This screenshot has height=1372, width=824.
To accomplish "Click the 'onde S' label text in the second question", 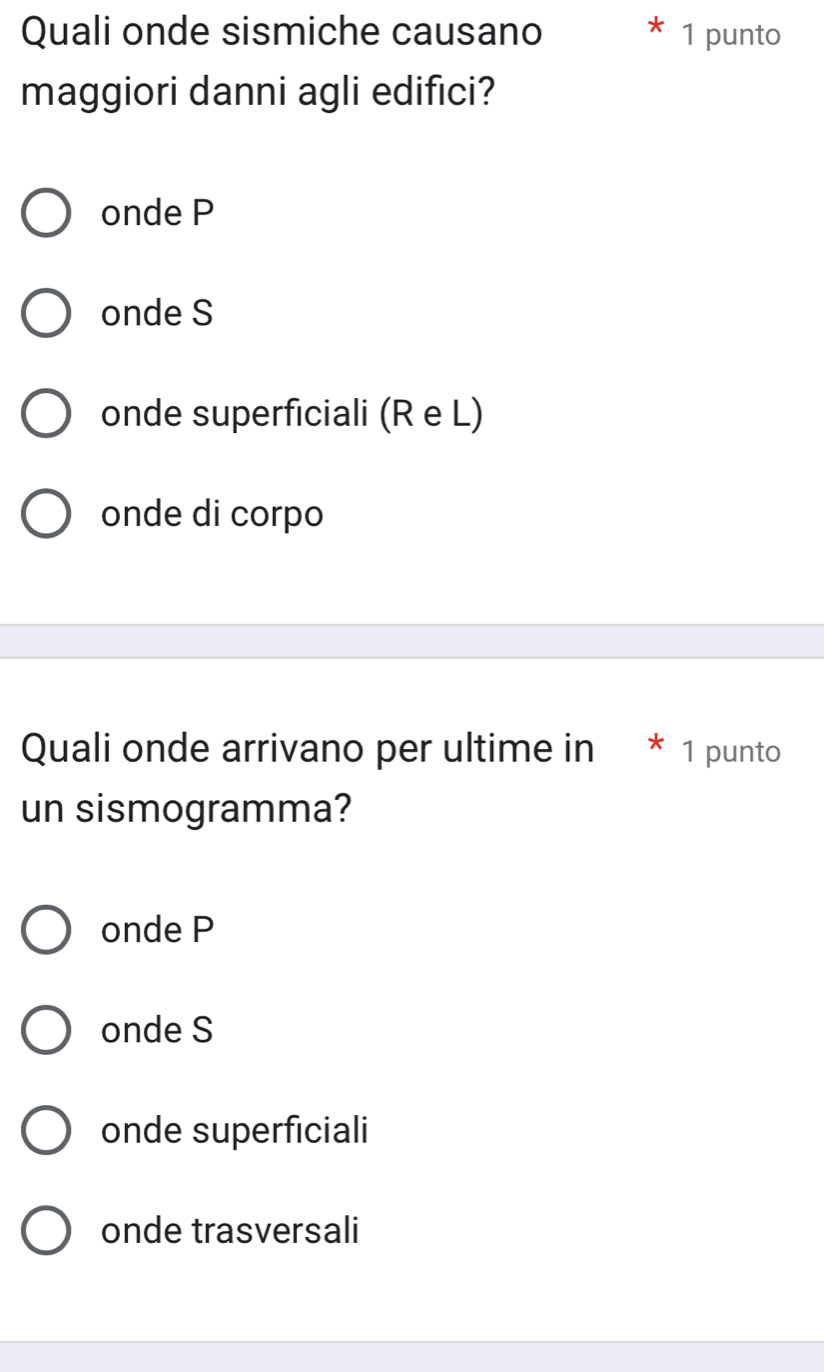I will [157, 1031].
